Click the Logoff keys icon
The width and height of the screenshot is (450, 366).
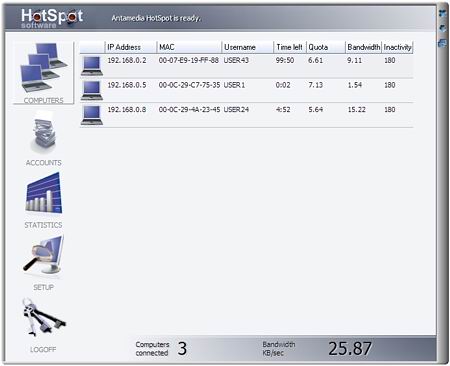click(44, 317)
